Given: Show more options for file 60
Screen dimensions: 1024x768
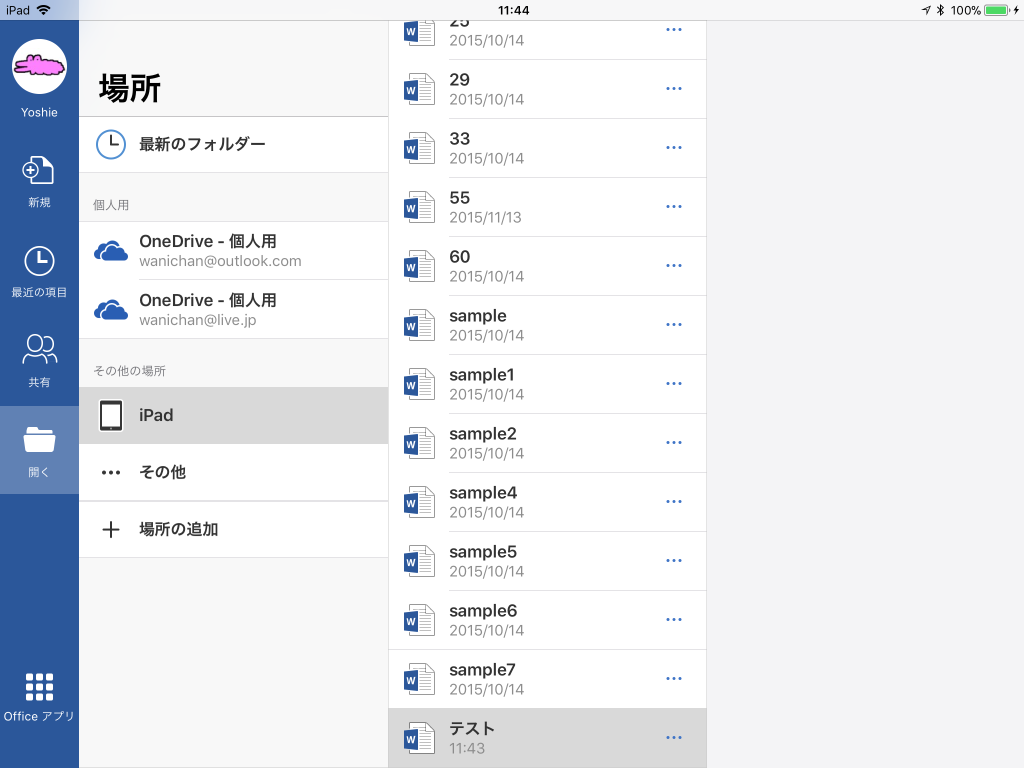Looking at the screenshot, I should pos(674,266).
